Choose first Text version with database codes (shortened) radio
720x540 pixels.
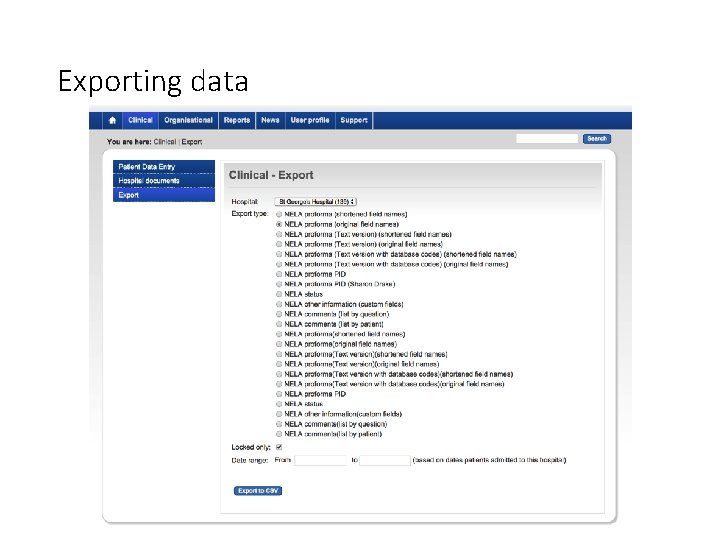[279, 254]
